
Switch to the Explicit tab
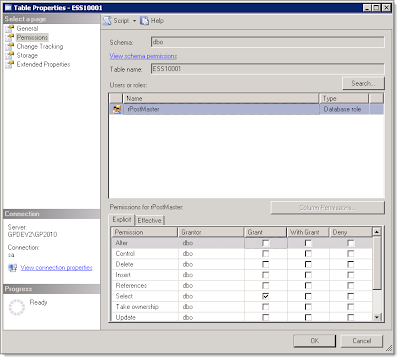[x=122, y=219]
